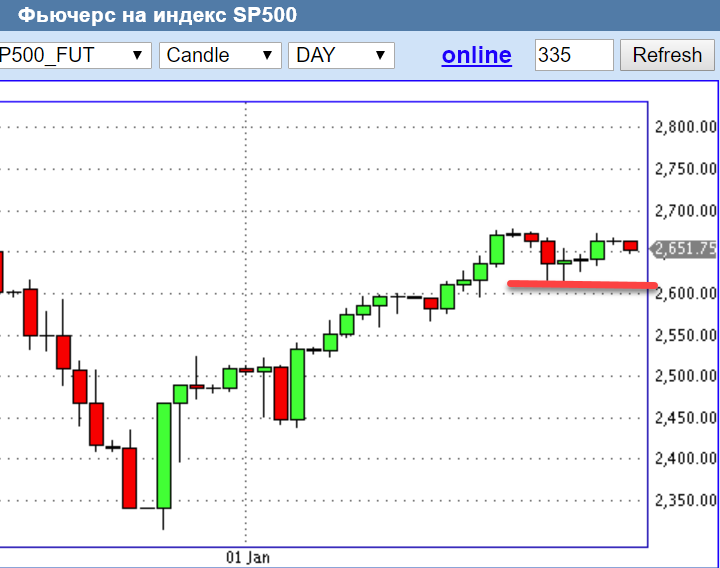Open the DAY timeframe dropdown
The image size is (720, 568).
coord(341,55)
